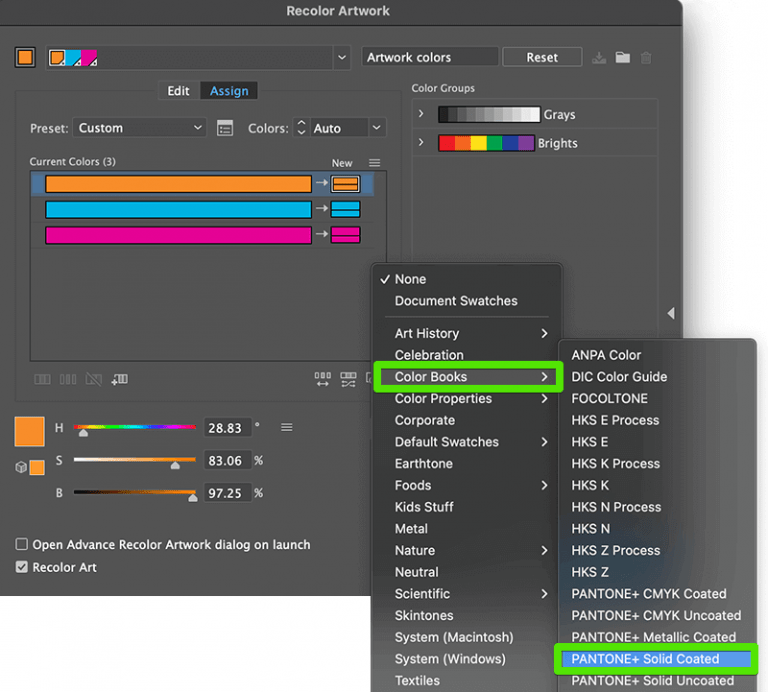Screen dimensions: 768x692
Task: Open the Preset Custom dropdown
Action: [x=140, y=128]
